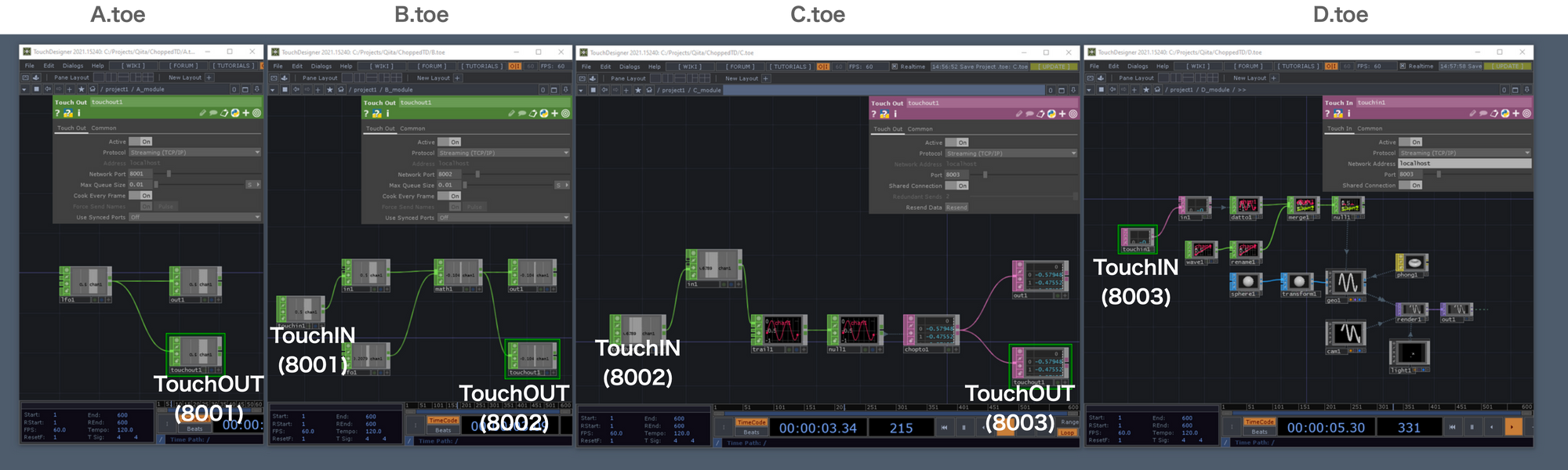The height and width of the screenshot is (470, 1568).
Task: Toggle Shared Connection in D.toe
Action: 1411,186
